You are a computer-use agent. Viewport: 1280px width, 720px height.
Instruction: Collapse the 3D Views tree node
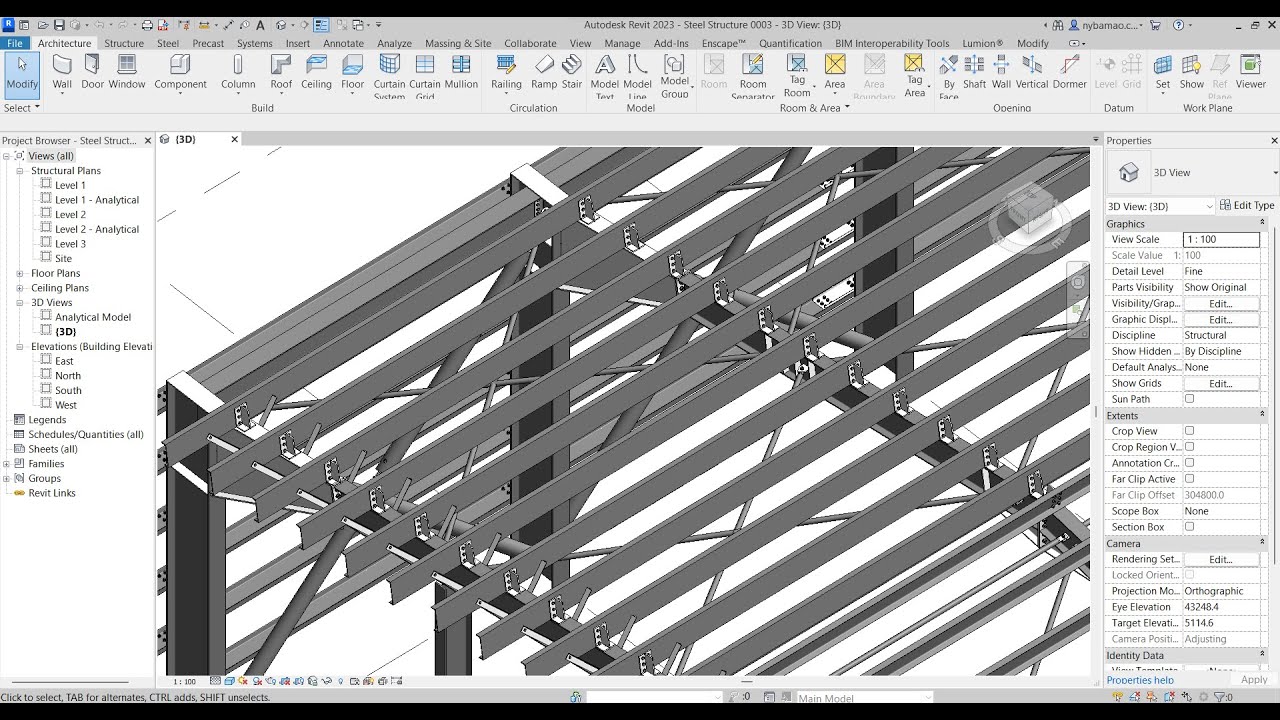click(x=19, y=303)
